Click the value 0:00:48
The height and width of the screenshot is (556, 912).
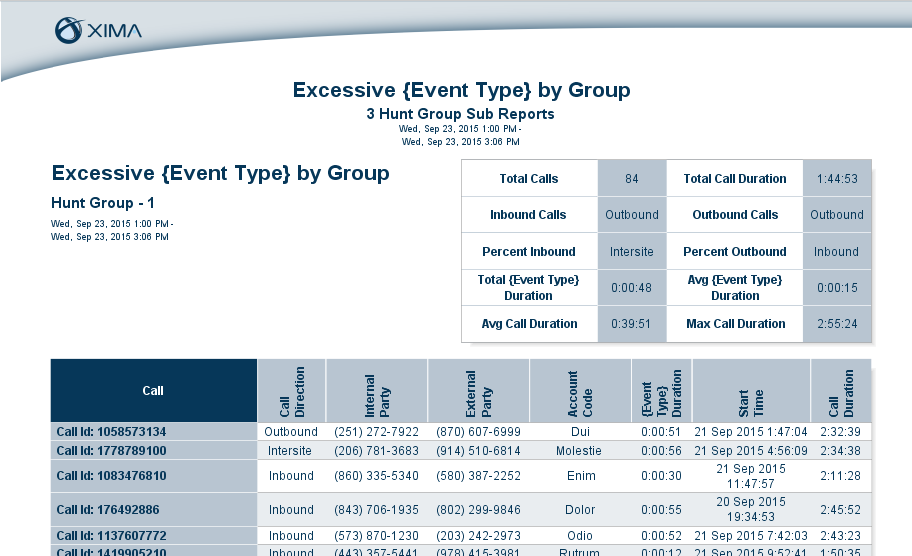click(x=632, y=288)
